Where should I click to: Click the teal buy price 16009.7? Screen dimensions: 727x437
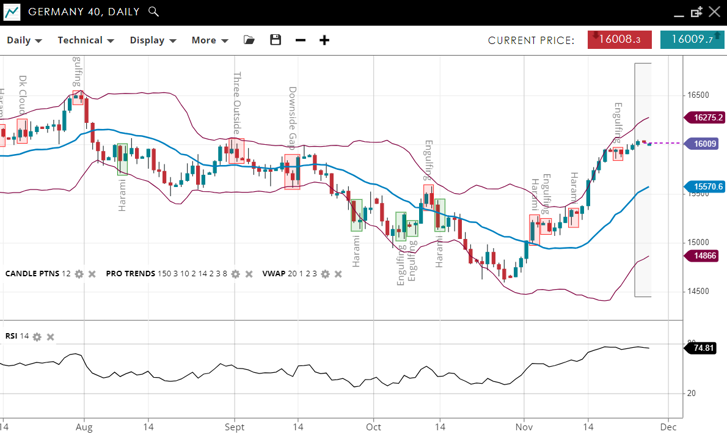click(691, 40)
